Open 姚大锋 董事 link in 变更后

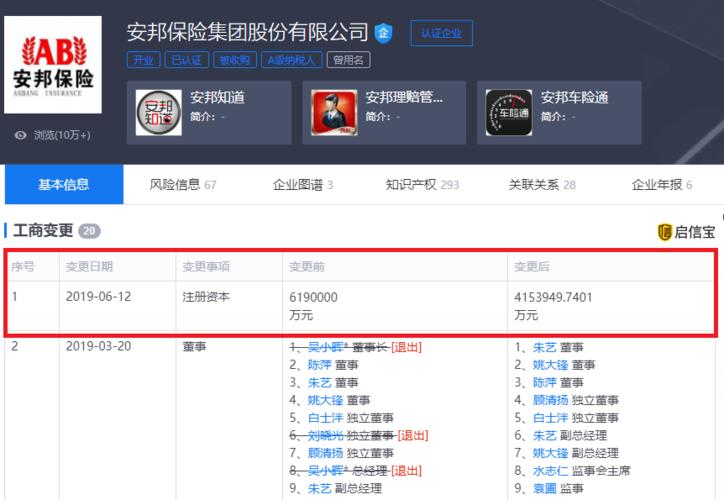click(550, 365)
